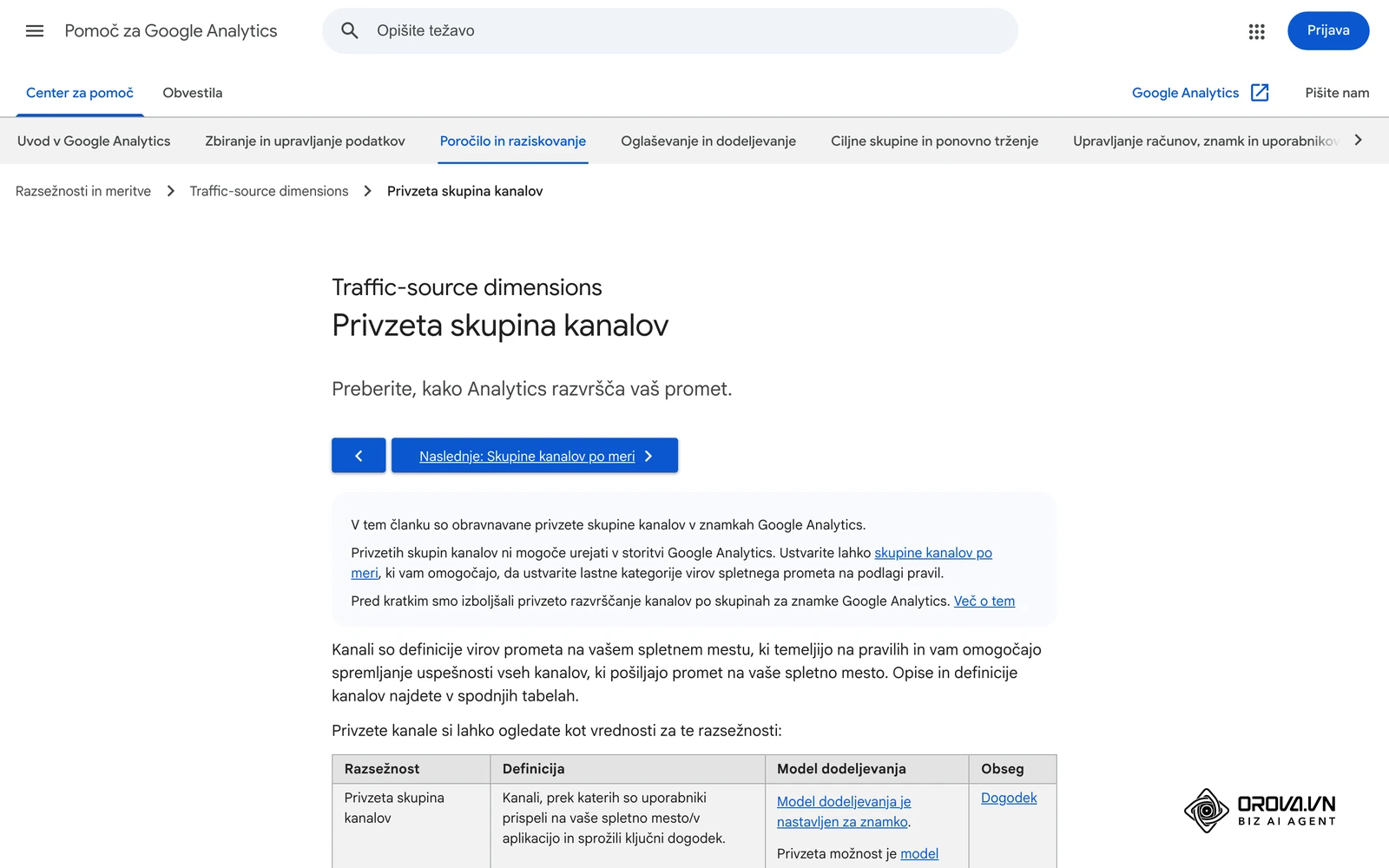Open the Google apps grid

(x=1256, y=31)
